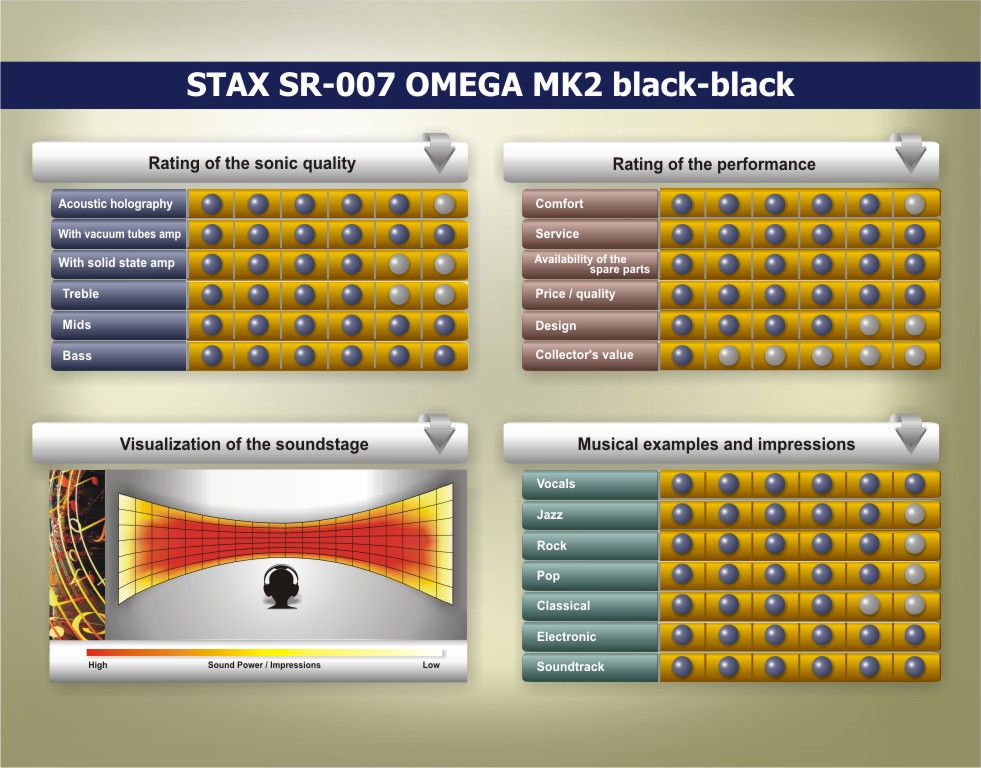Select the Sound Power / Impressions caption
This screenshot has height=768, width=981.
pyautogui.click(x=264, y=665)
